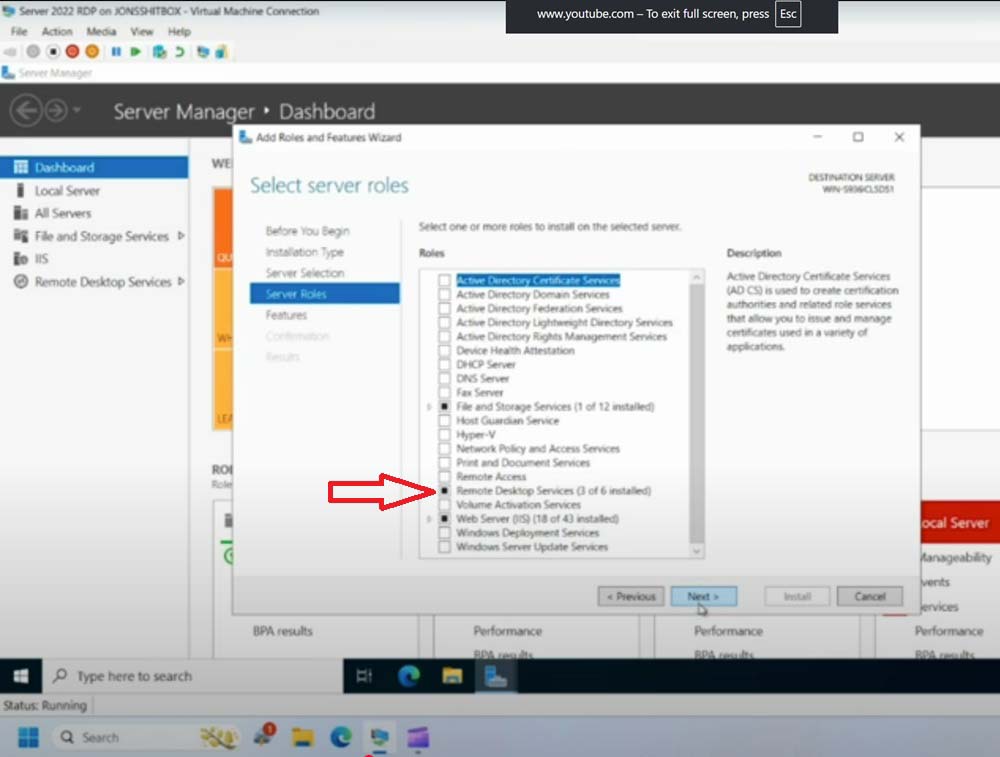
Task: Expand the Web Server (IIS) role
Action: 430,519
